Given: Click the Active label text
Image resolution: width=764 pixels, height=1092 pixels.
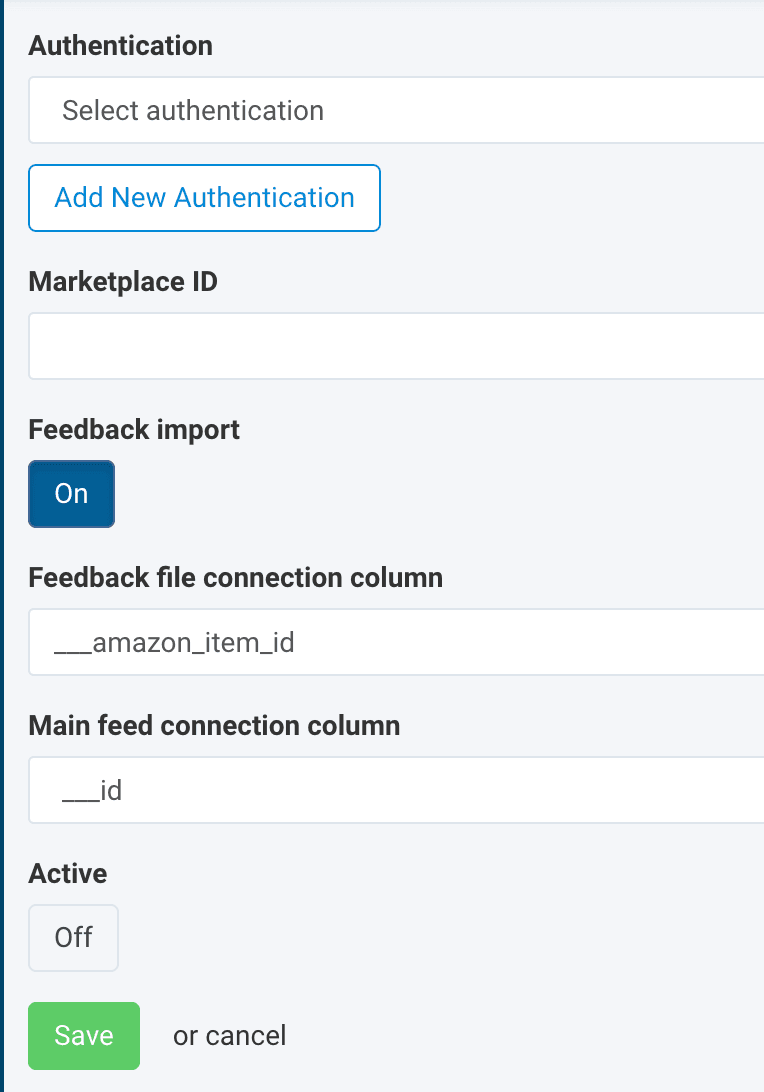Looking at the screenshot, I should (67, 874).
